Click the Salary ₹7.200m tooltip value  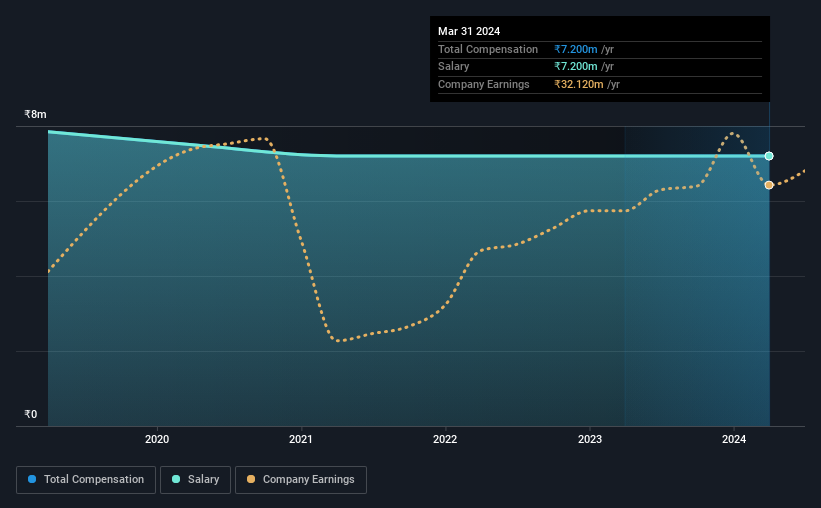[575, 67]
